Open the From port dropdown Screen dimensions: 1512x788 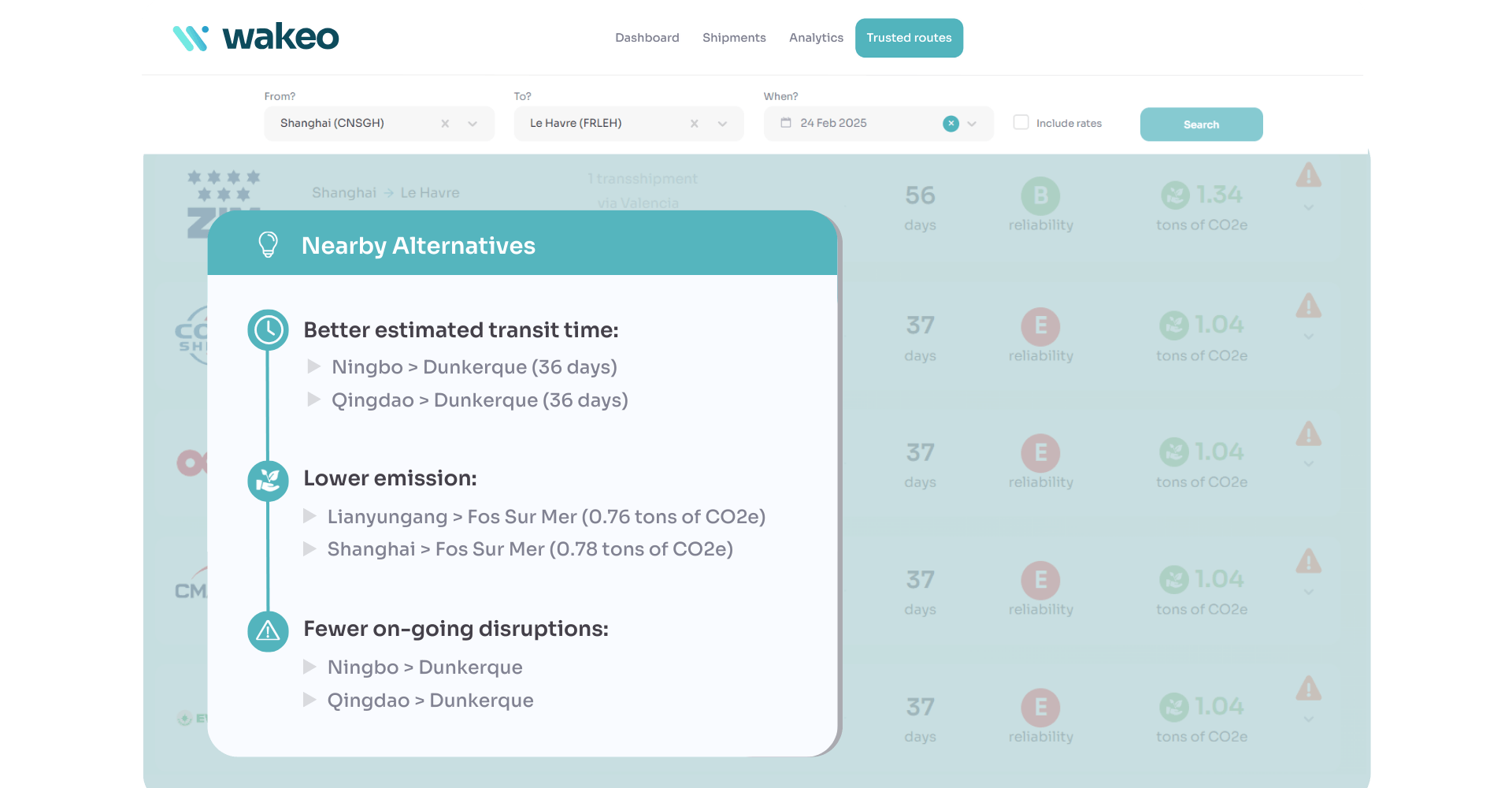tap(472, 123)
